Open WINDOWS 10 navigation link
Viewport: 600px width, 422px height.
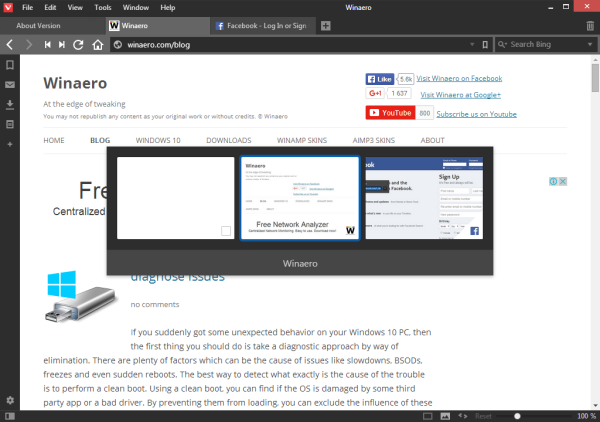click(x=158, y=140)
